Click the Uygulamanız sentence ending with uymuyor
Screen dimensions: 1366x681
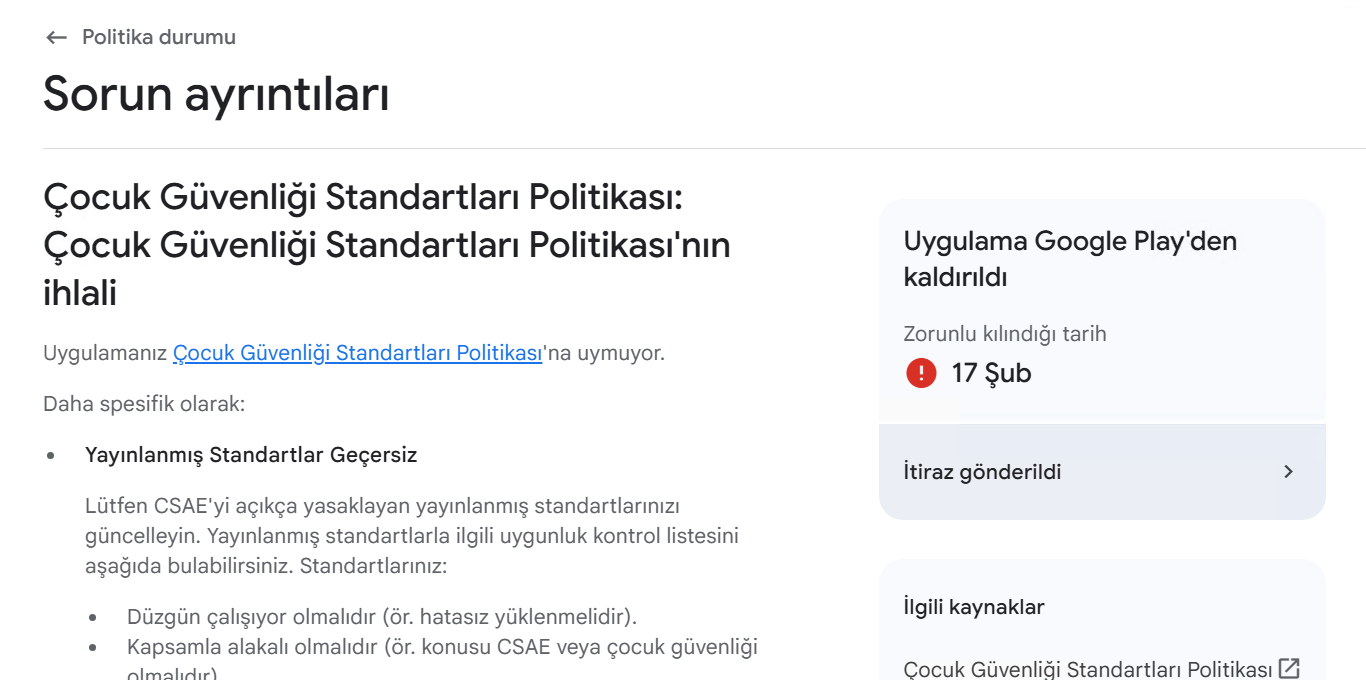tap(354, 353)
